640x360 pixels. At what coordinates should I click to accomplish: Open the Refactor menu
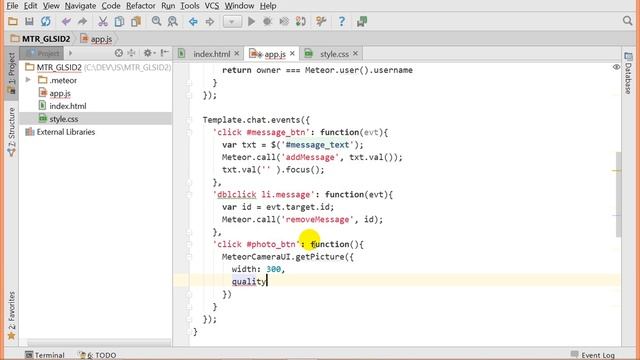tap(141, 6)
